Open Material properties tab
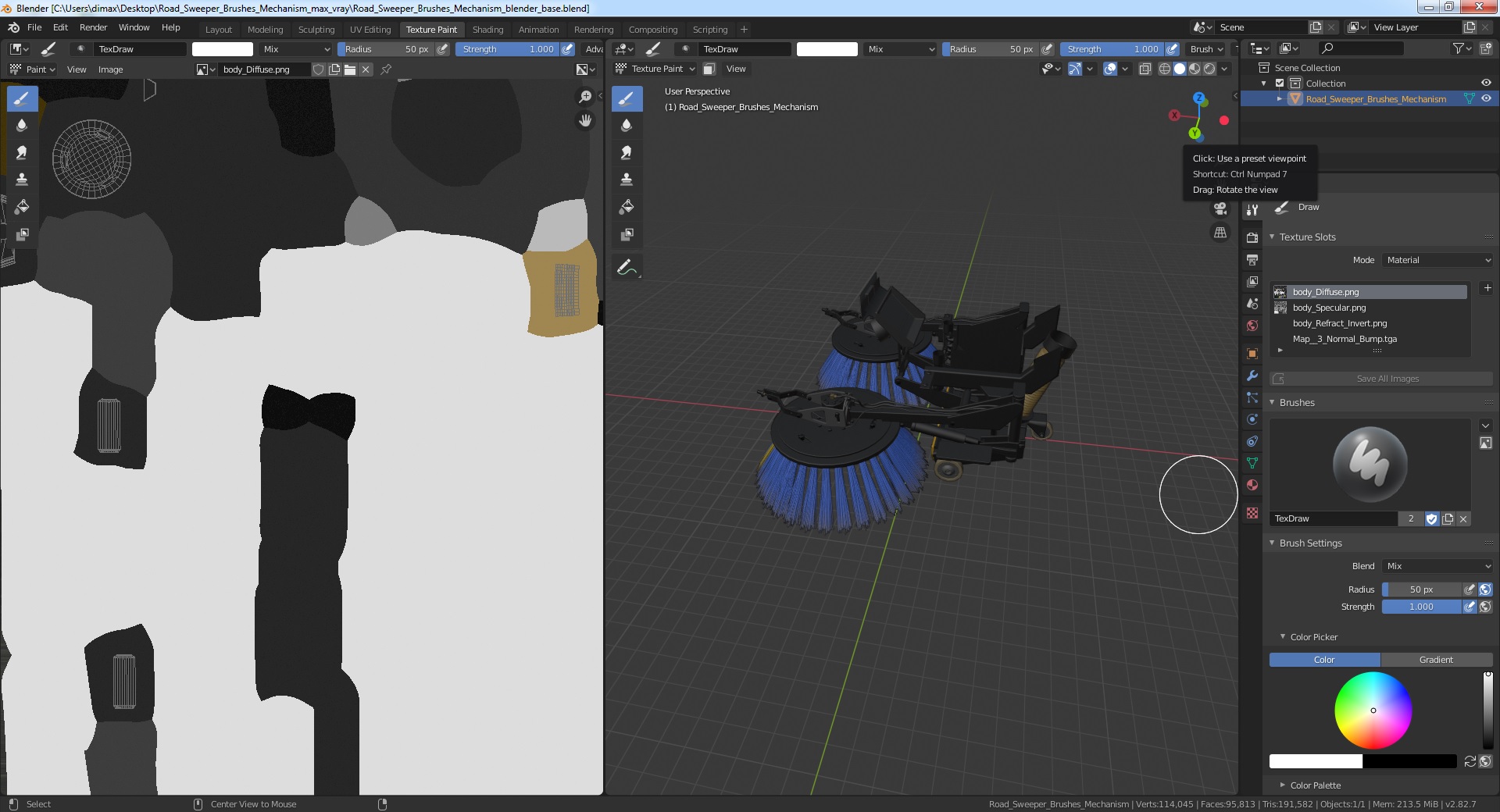Viewport: 1500px width, 812px height. (x=1252, y=485)
